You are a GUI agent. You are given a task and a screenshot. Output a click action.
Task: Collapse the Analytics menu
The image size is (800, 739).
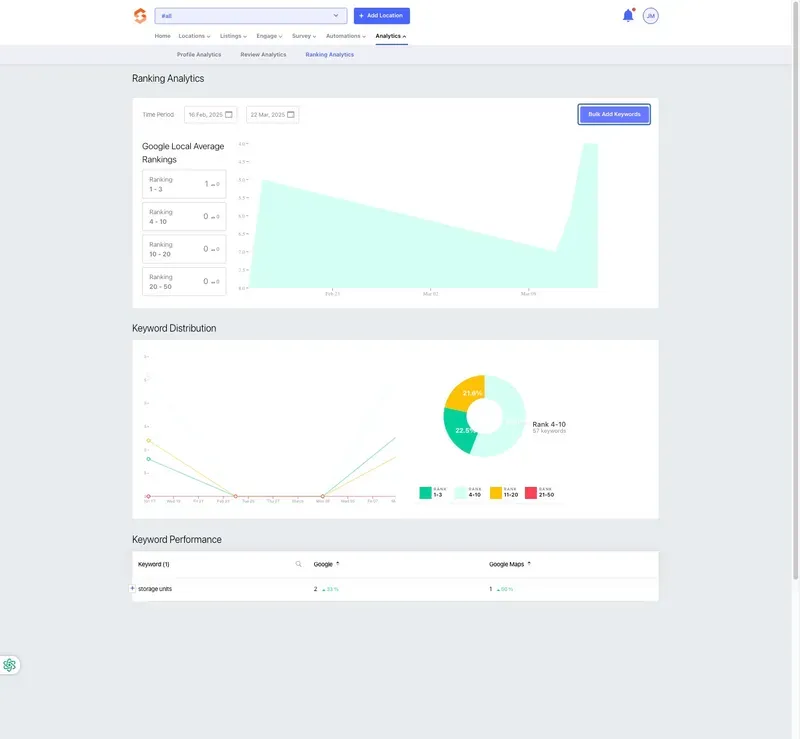coord(391,36)
